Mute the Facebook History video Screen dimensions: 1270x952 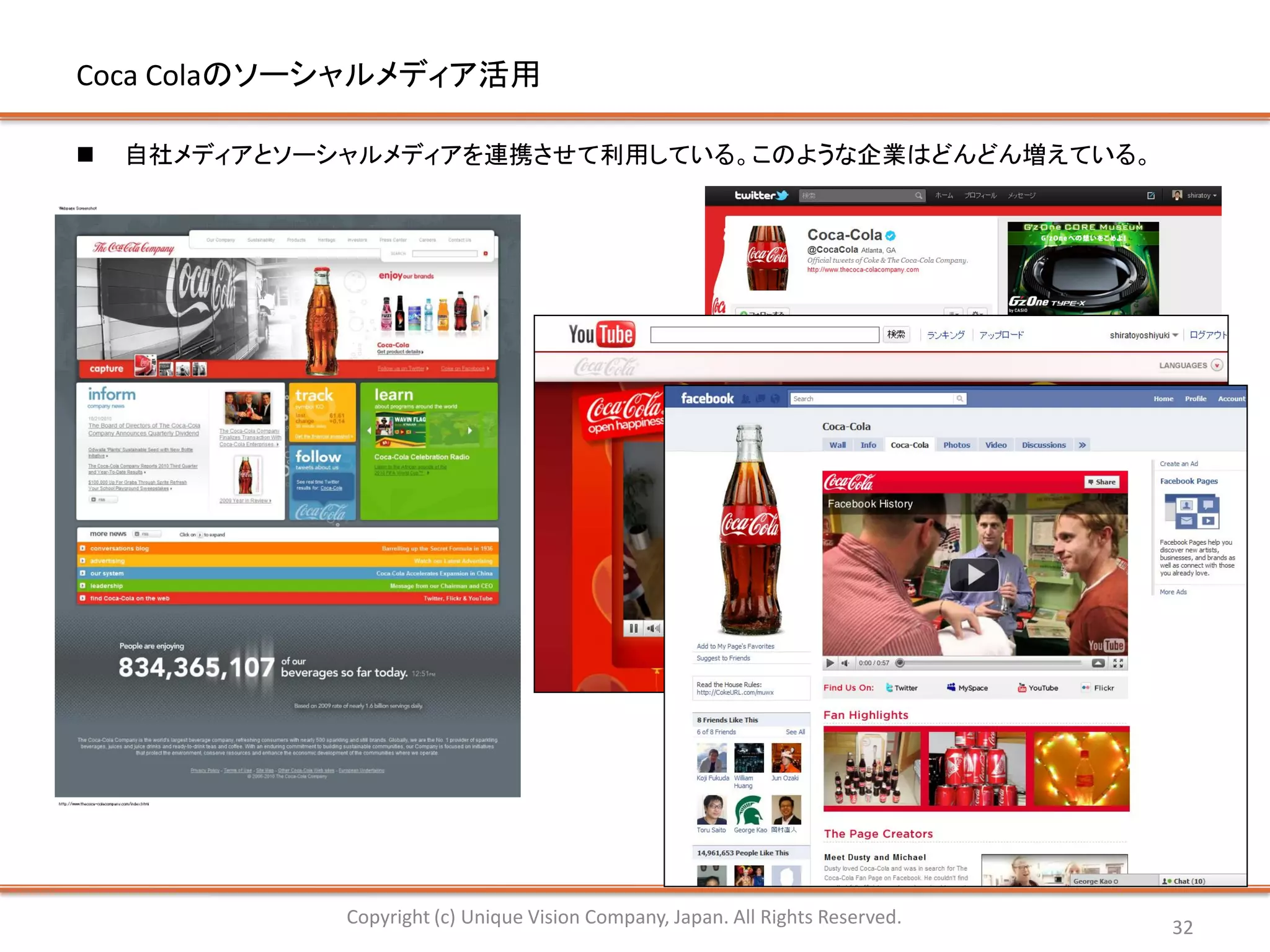point(845,663)
